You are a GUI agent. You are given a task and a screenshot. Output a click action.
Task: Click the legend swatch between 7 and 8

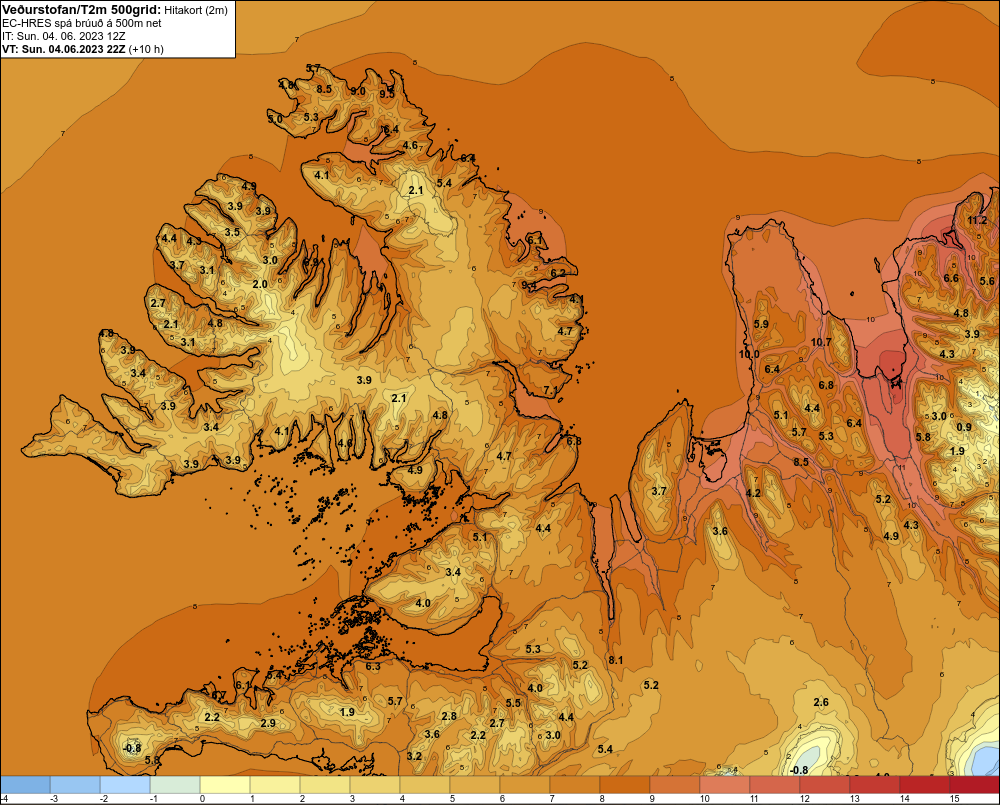[575, 785]
